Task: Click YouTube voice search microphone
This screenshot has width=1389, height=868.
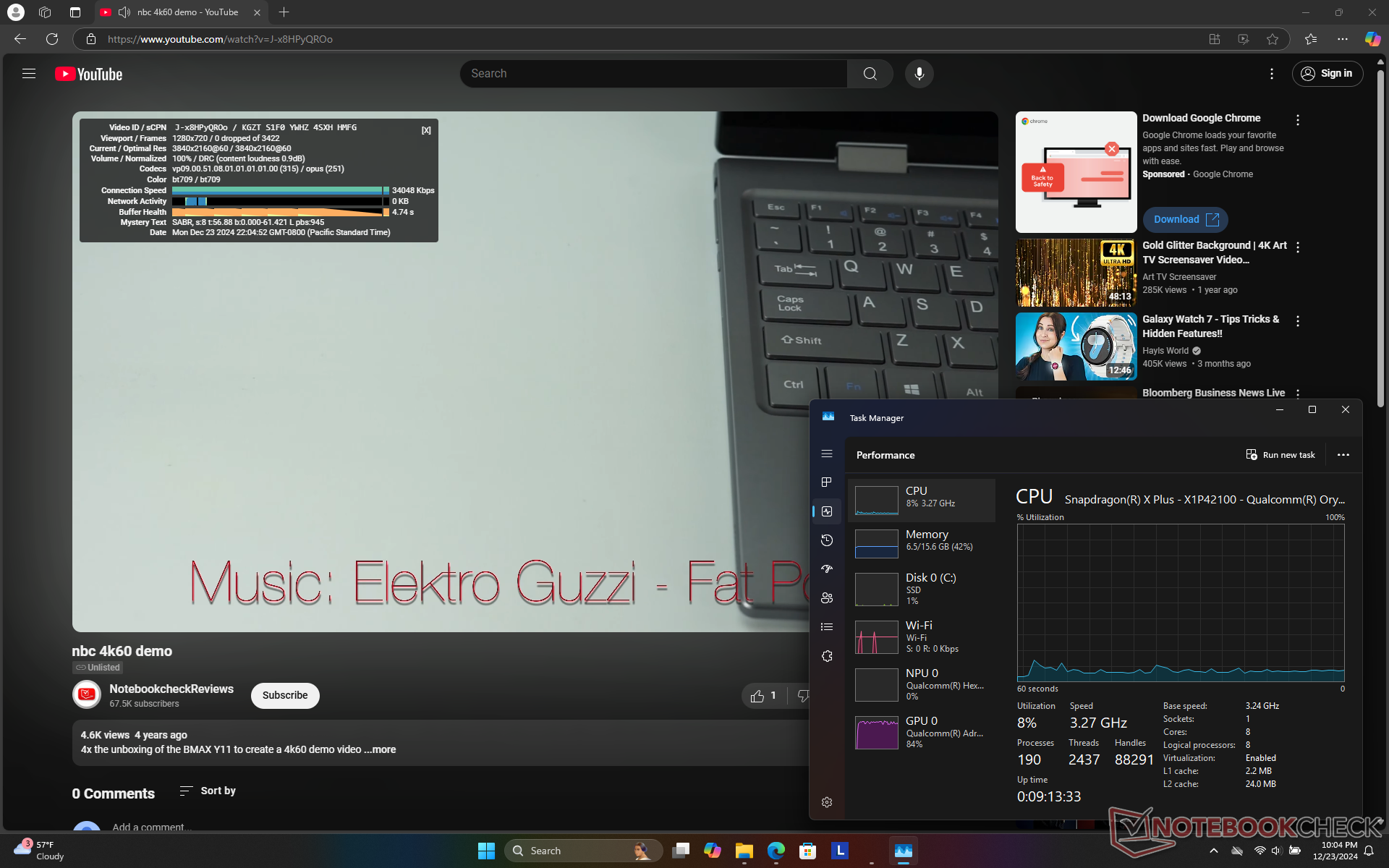Action: pyautogui.click(x=919, y=74)
